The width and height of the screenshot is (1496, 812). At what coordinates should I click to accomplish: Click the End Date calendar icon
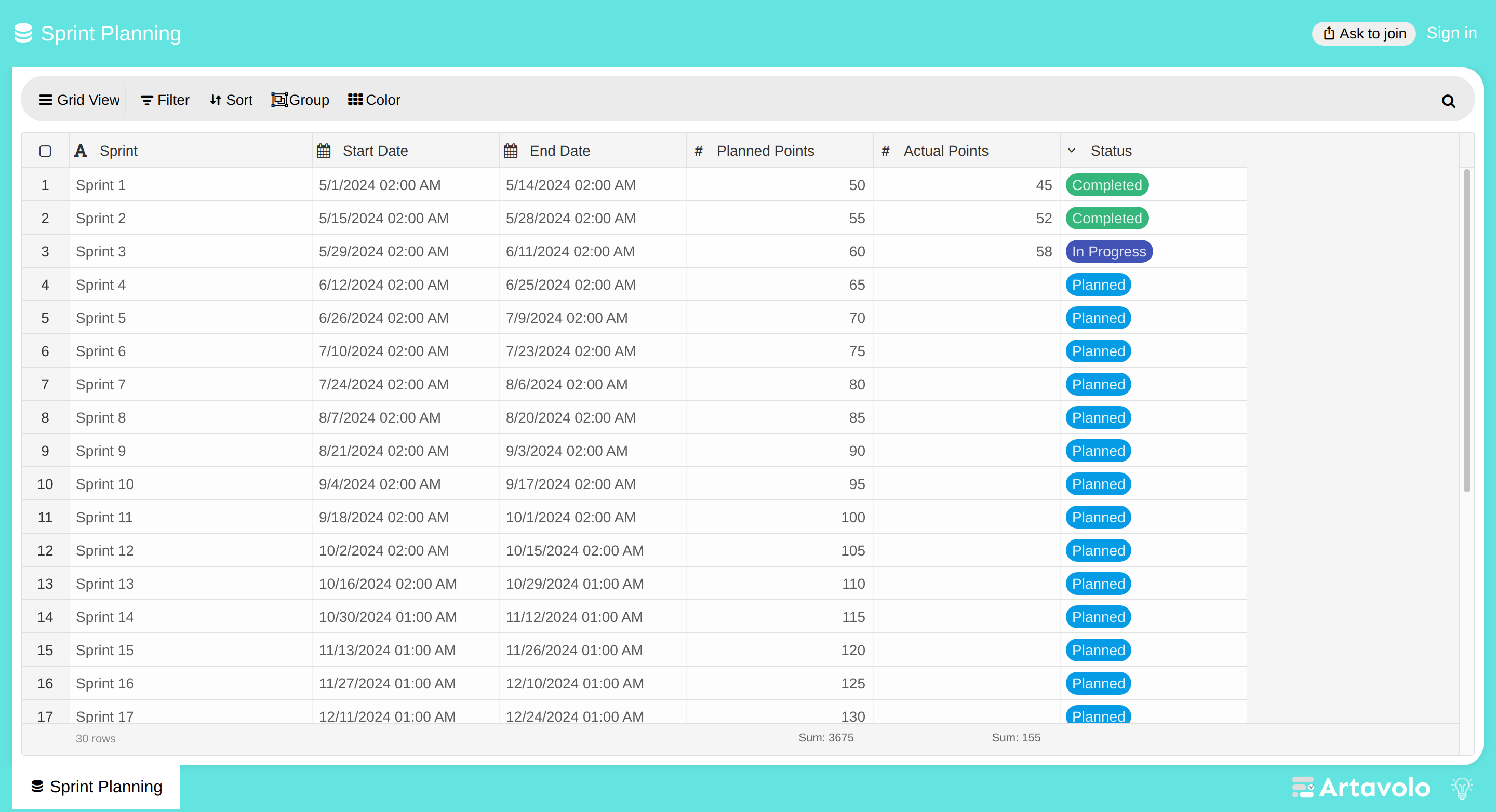click(x=511, y=151)
